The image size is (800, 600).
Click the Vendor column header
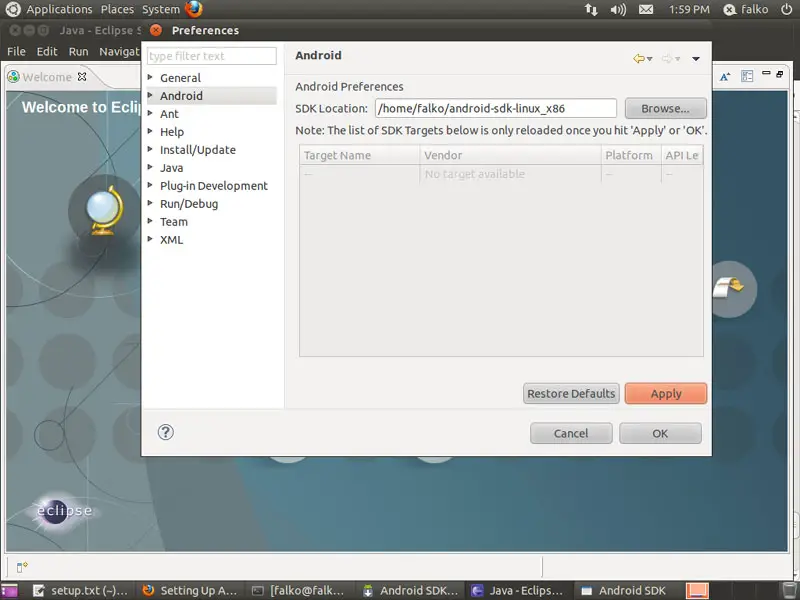(x=510, y=155)
